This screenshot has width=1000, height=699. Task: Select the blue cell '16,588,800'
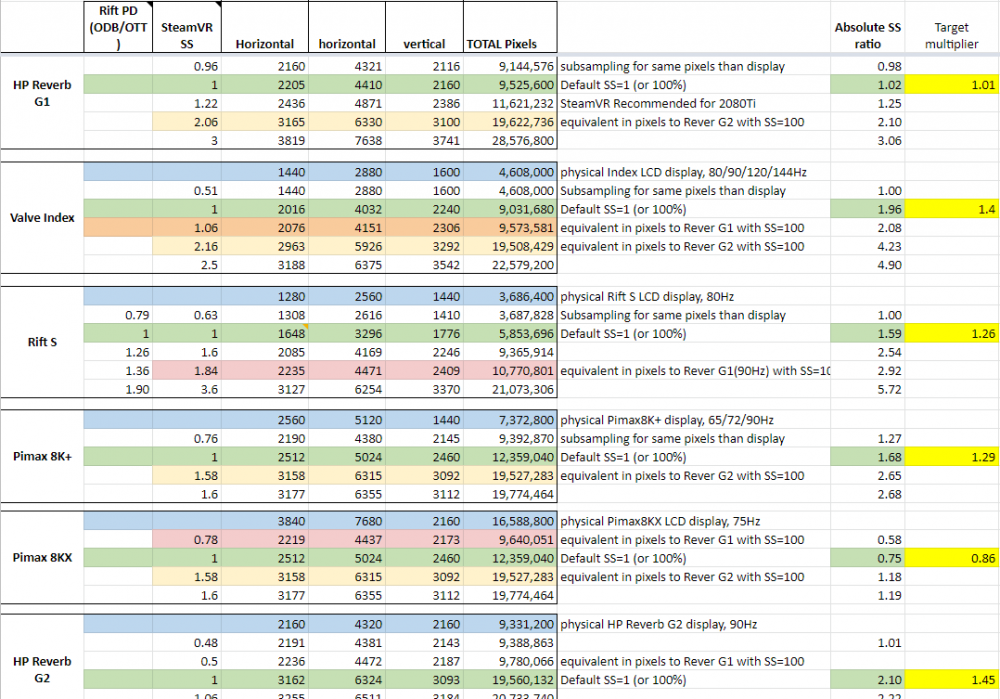[x=510, y=521]
